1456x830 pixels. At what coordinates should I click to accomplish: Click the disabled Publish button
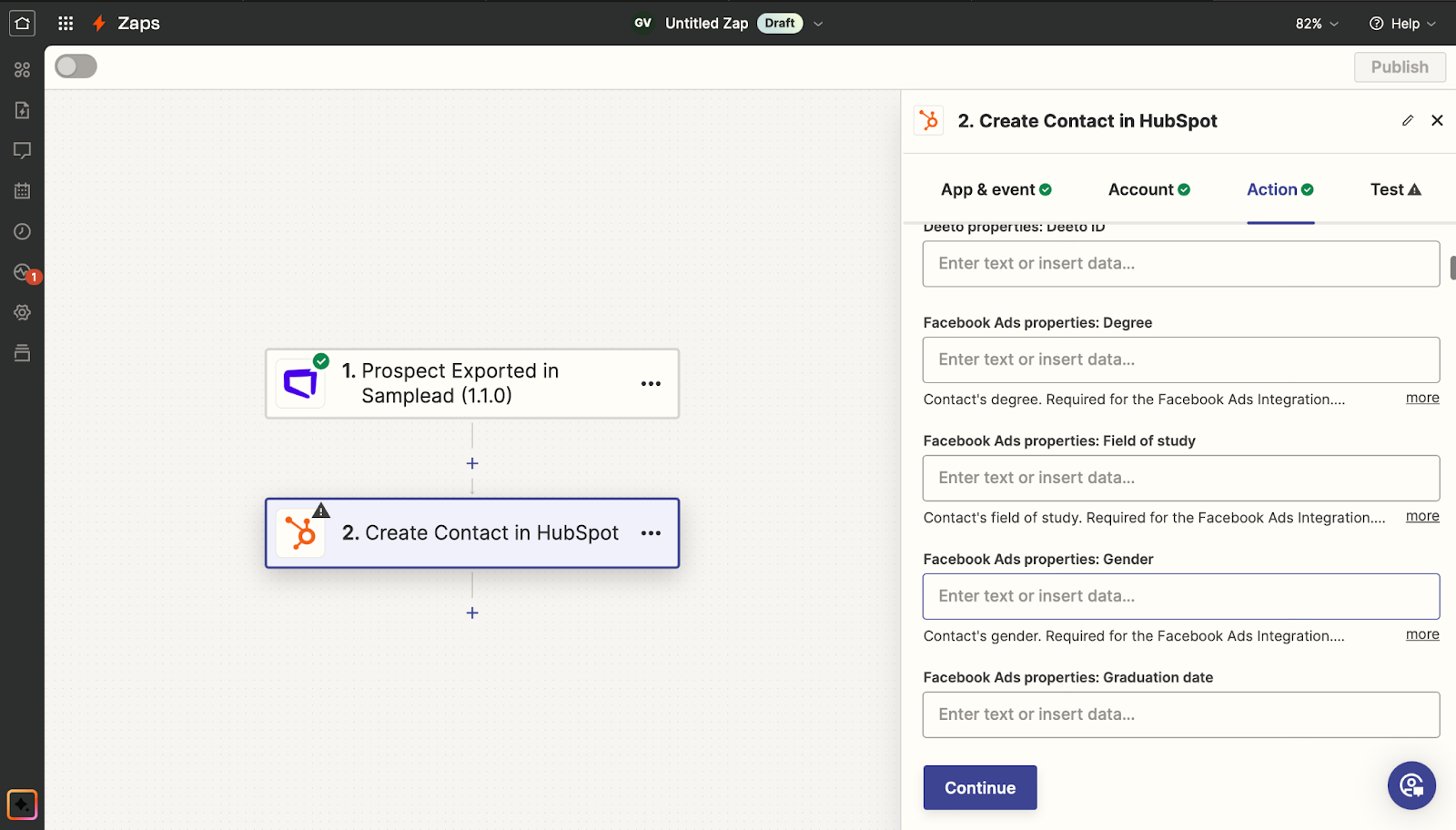click(x=1400, y=66)
